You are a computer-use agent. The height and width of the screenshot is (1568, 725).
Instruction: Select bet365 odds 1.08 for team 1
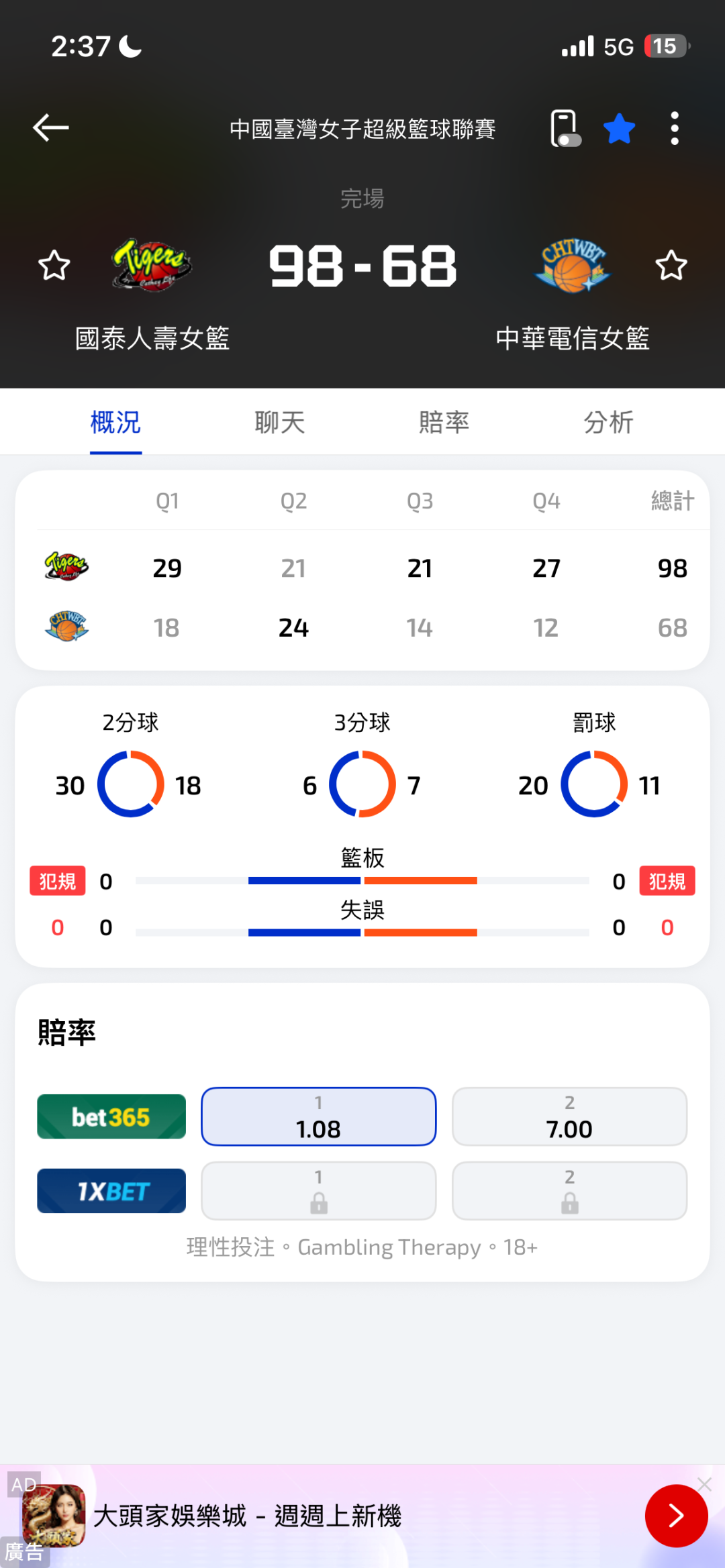319,1116
